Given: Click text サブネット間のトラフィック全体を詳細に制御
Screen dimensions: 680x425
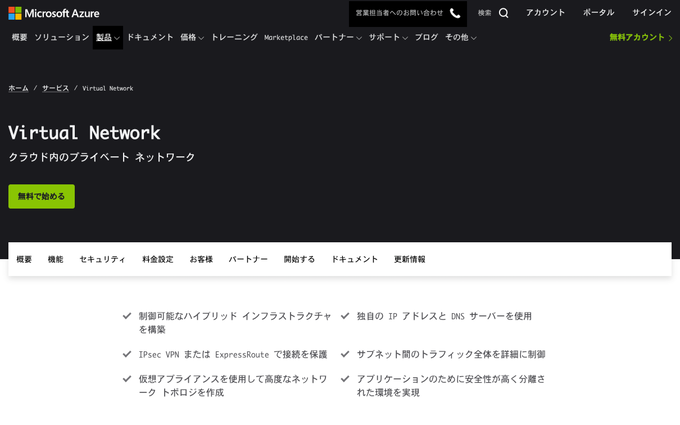Looking at the screenshot, I should click(x=451, y=354).
